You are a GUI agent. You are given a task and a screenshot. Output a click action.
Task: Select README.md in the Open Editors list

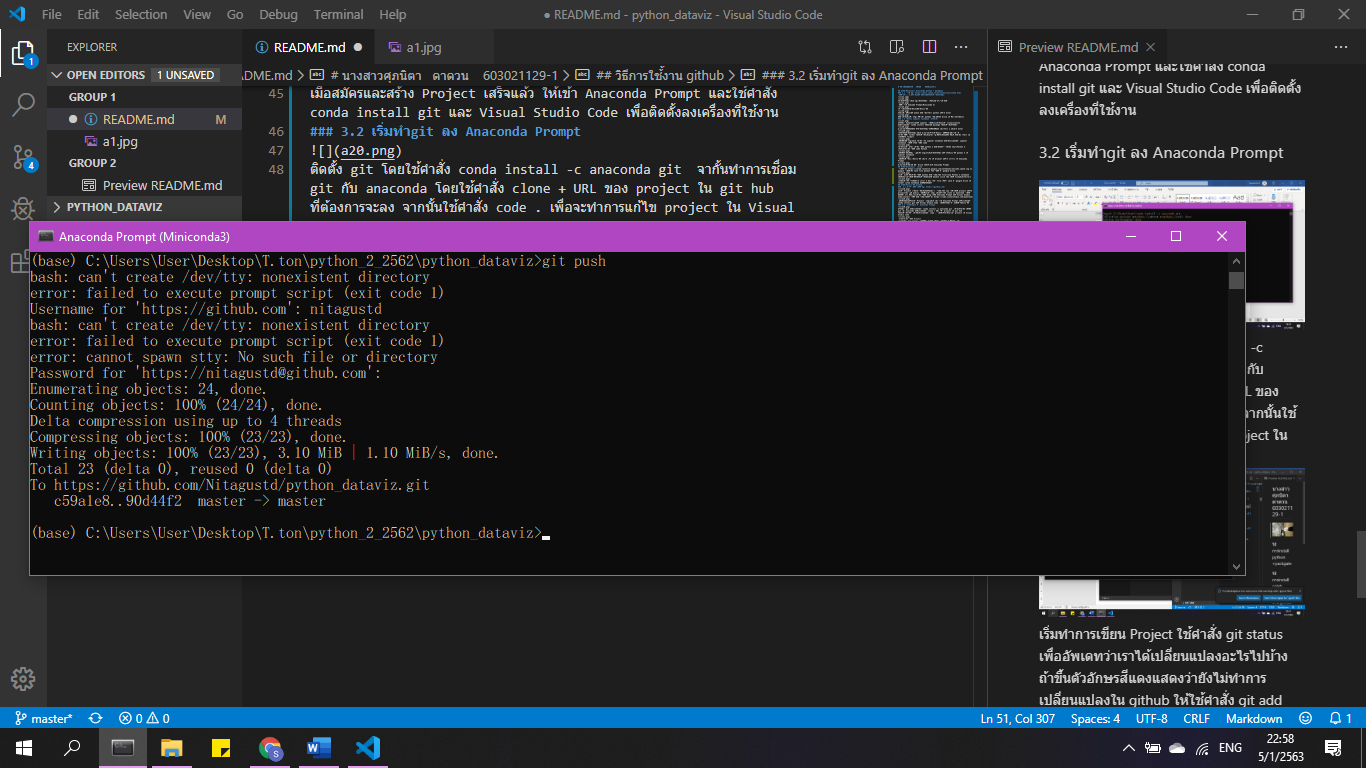(145, 119)
